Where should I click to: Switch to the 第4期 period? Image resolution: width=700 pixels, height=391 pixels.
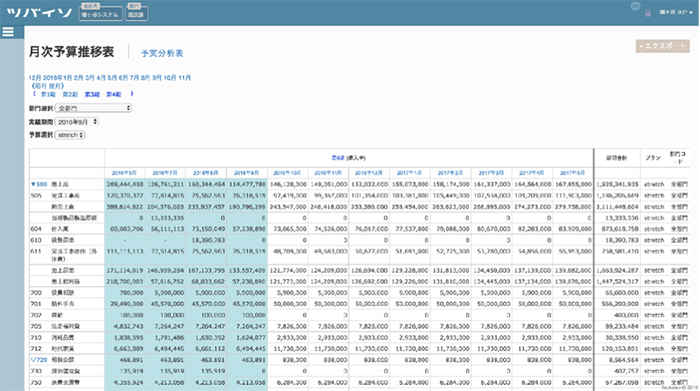(x=113, y=95)
